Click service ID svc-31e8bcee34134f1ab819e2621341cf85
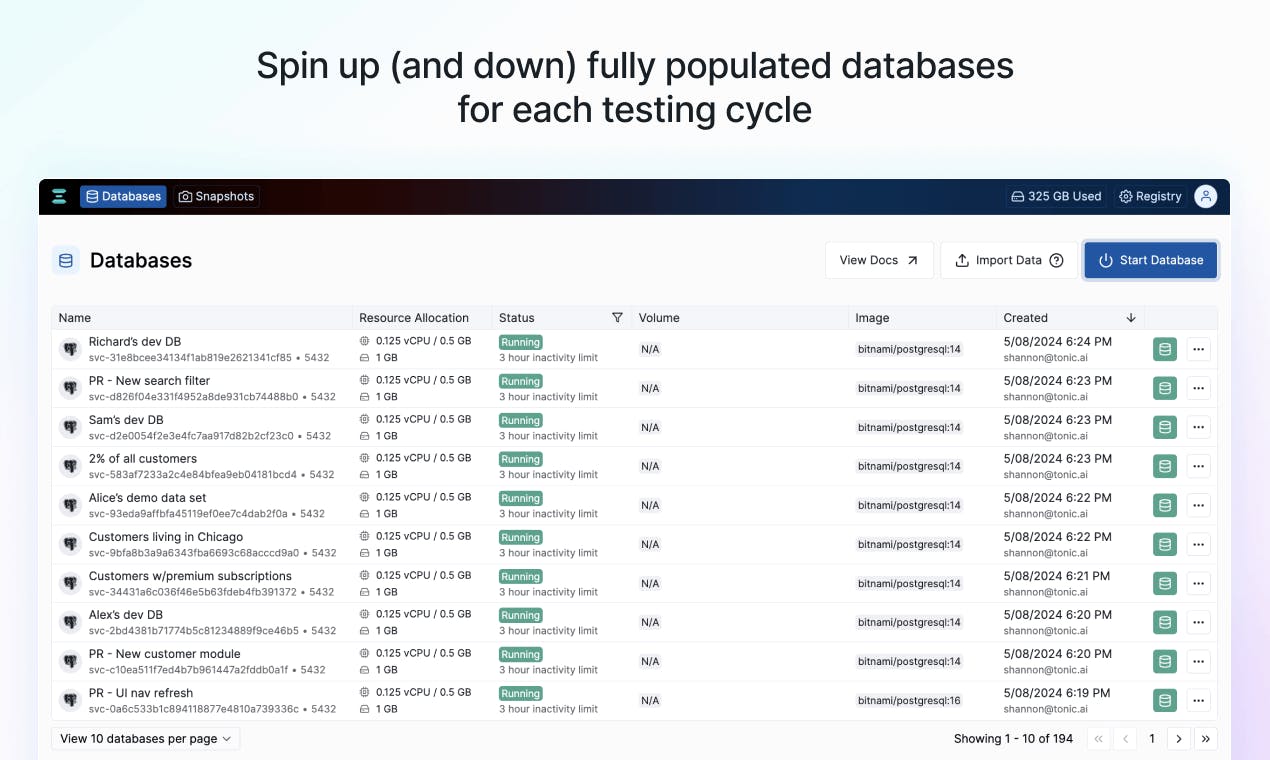1270x760 pixels. click(x=190, y=357)
